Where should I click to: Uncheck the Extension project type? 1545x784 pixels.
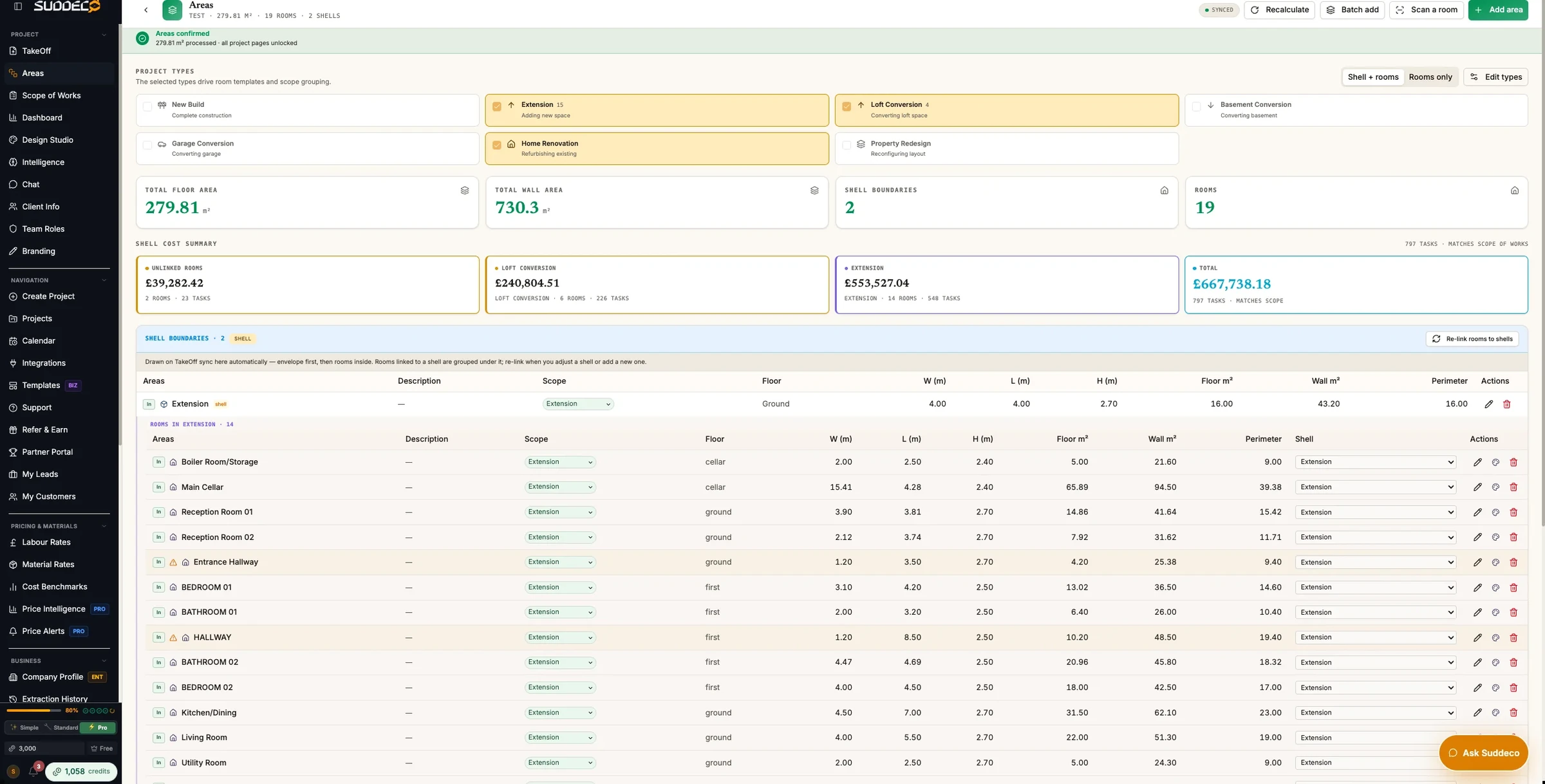(497, 106)
